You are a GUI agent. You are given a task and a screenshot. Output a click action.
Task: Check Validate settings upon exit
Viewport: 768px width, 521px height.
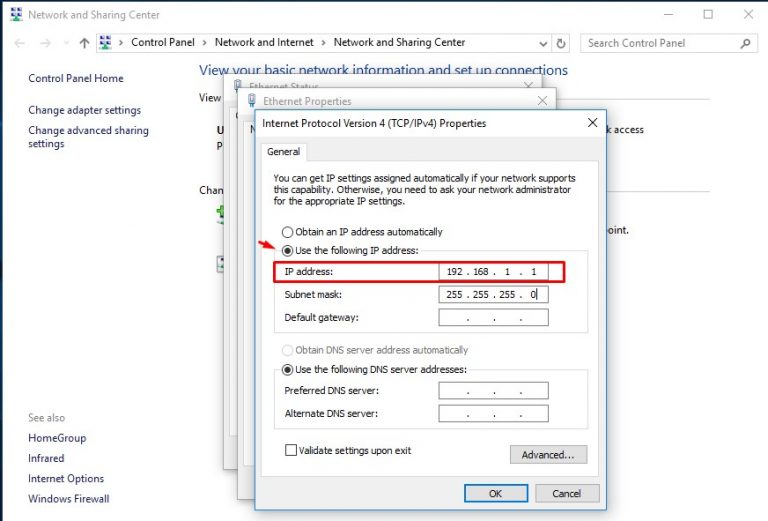290,450
